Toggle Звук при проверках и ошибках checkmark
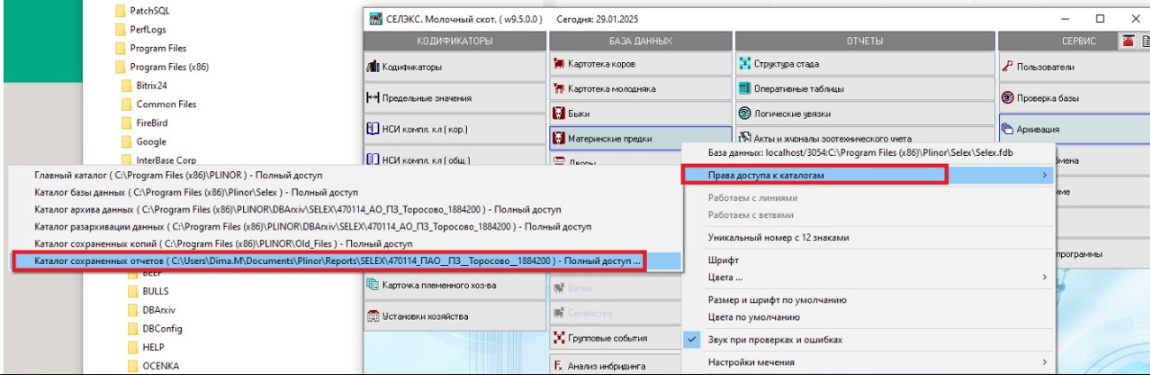 coord(692,340)
